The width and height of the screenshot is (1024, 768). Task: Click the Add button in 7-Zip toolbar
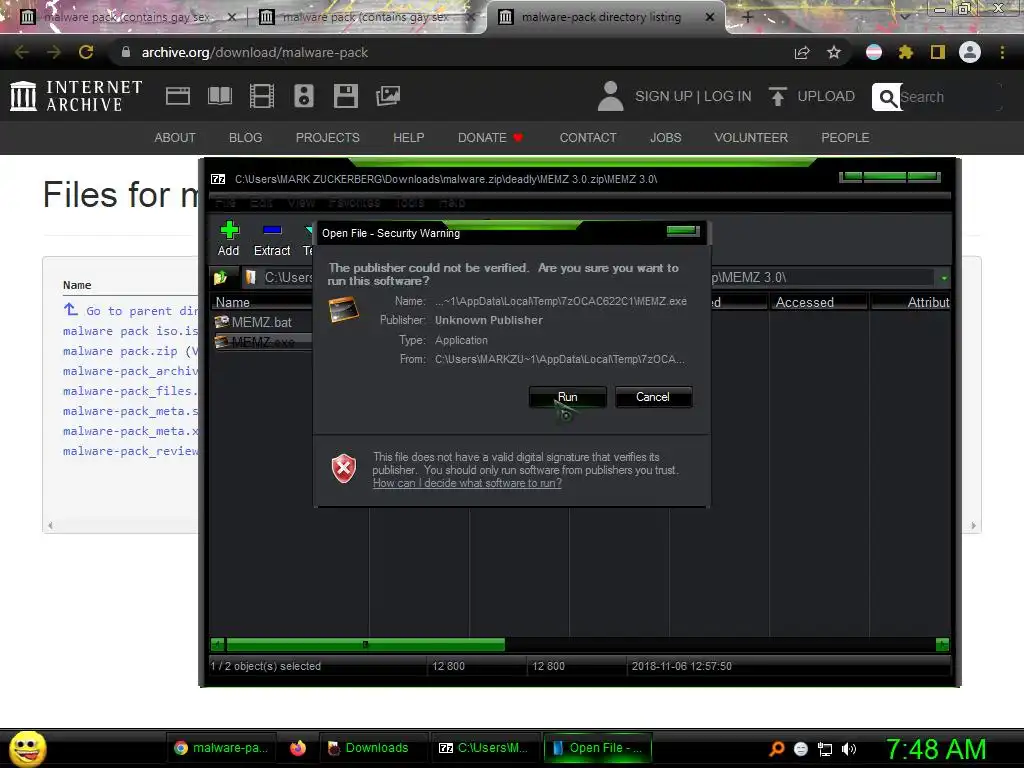click(x=229, y=239)
